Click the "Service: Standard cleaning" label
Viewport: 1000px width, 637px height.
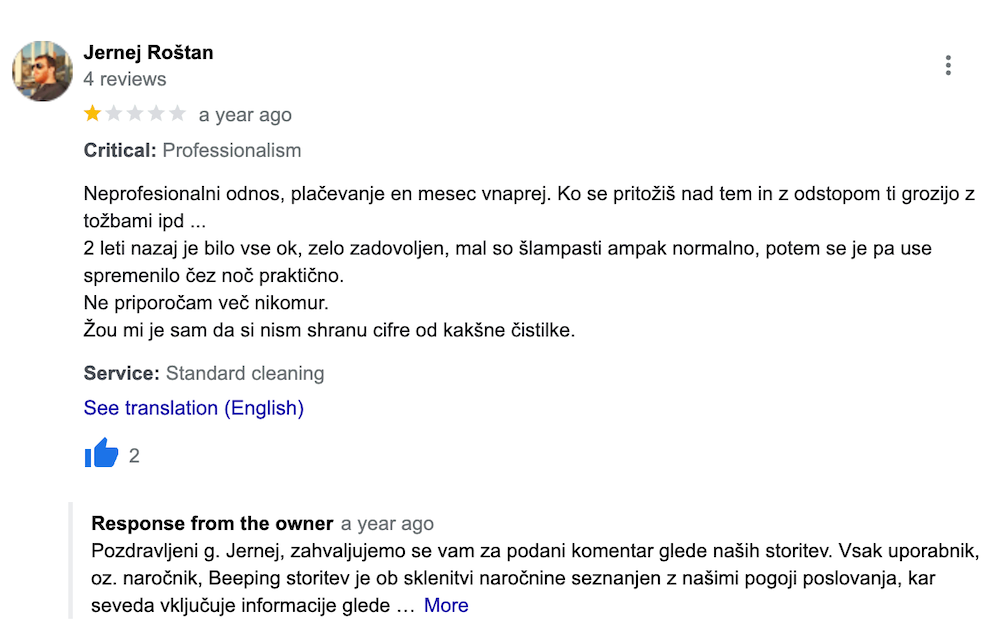pyautogui.click(x=204, y=374)
